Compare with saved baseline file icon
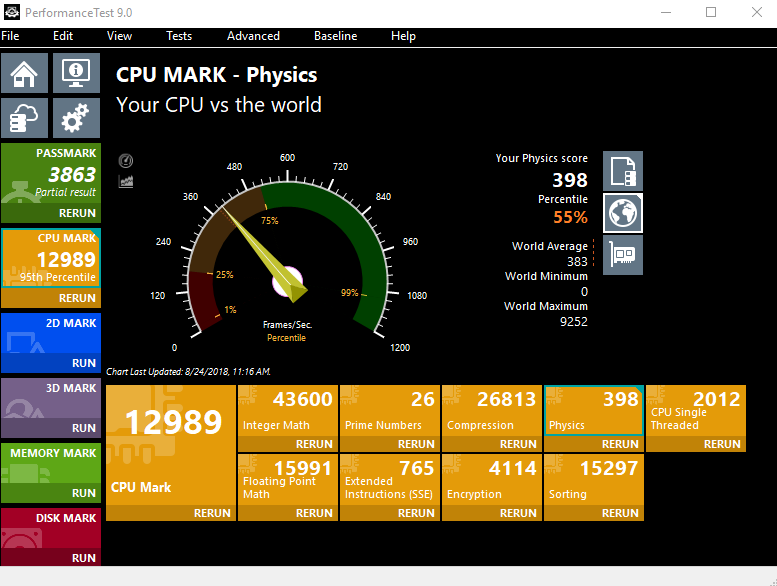 (x=623, y=171)
